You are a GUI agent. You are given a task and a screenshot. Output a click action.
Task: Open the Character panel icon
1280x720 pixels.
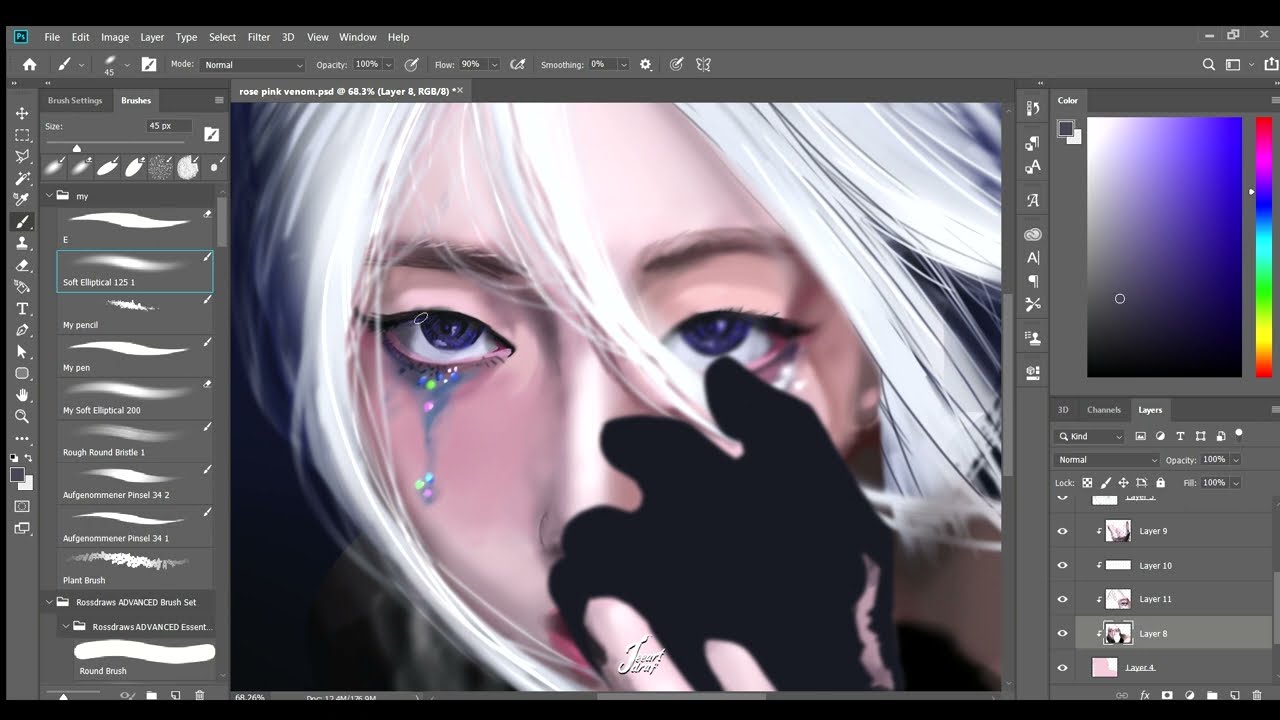(x=1033, y=258)
